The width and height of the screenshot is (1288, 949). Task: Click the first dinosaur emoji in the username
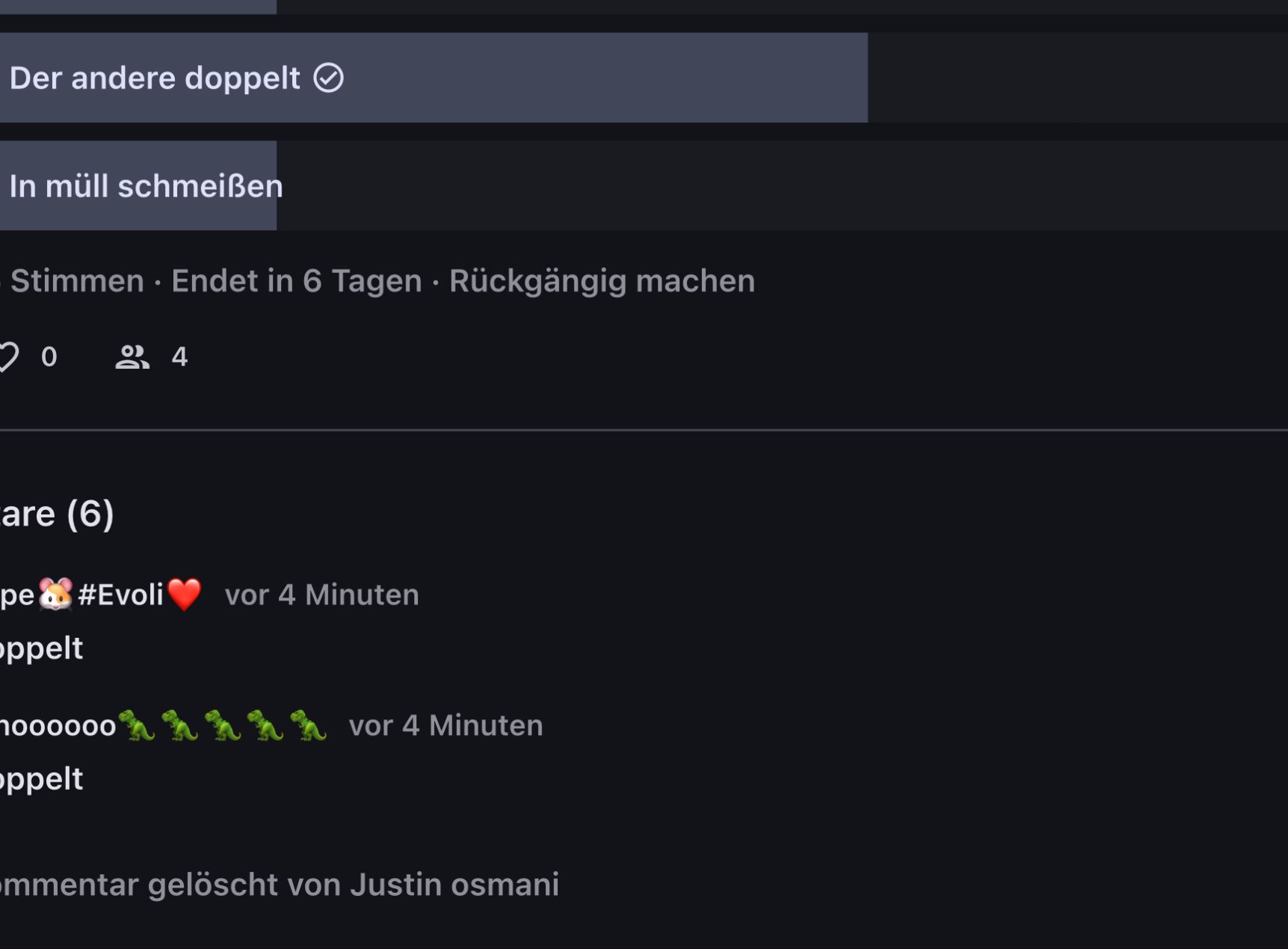[137, 725]
